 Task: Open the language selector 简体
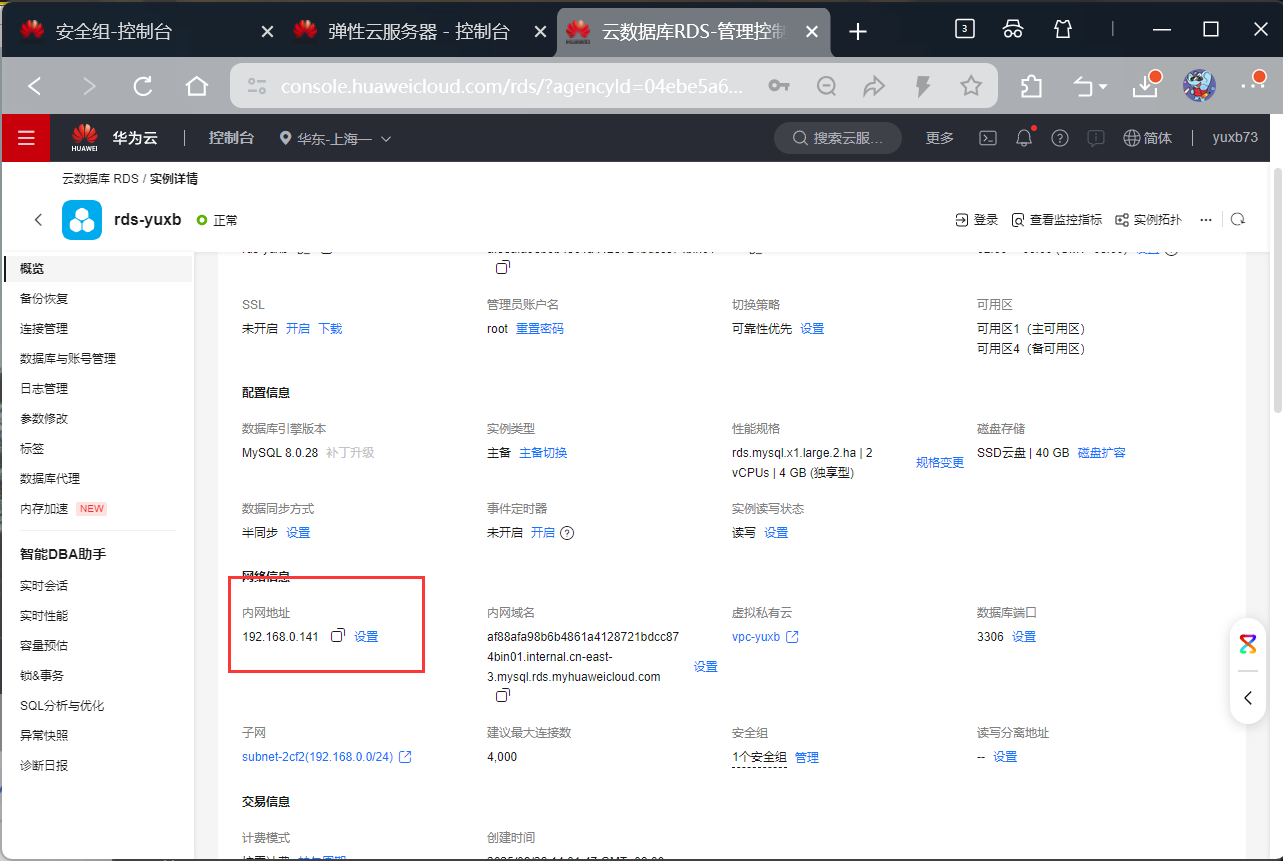[x=1147, y=138]
